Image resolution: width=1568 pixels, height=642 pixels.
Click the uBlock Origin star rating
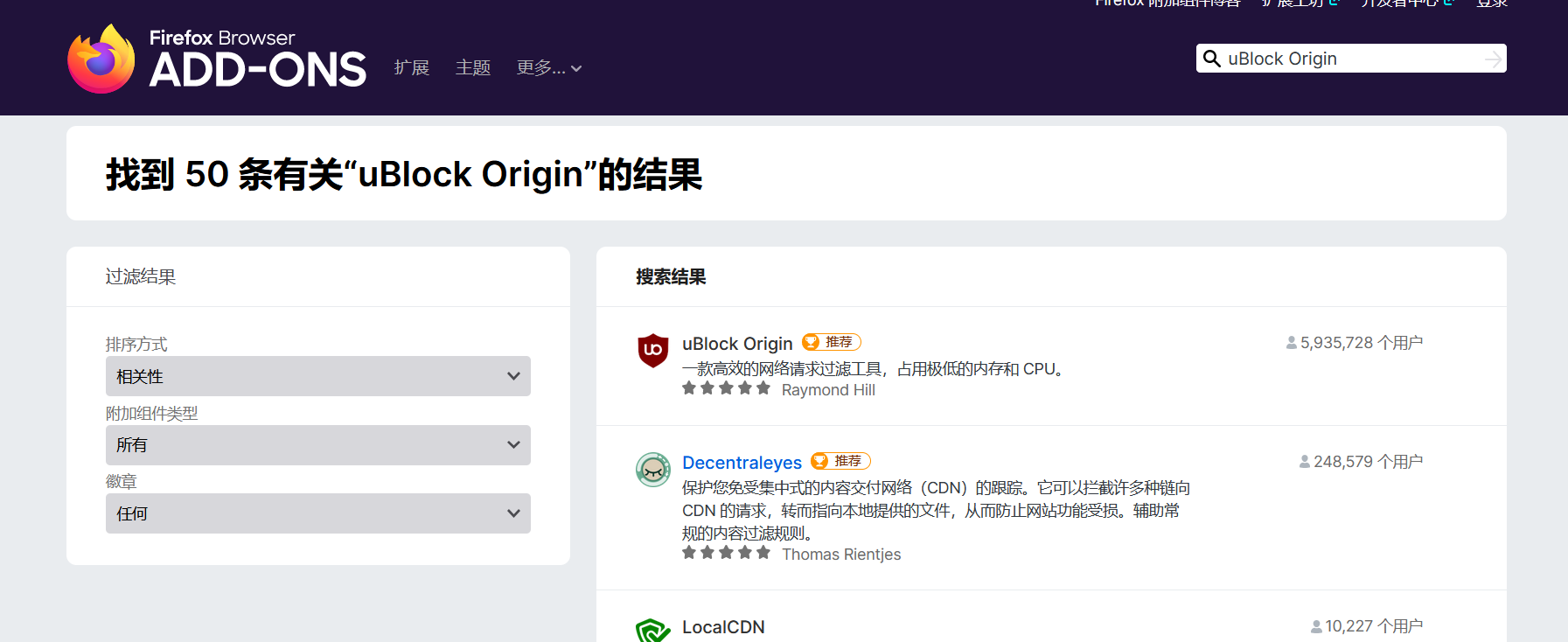tap(726, 388)
